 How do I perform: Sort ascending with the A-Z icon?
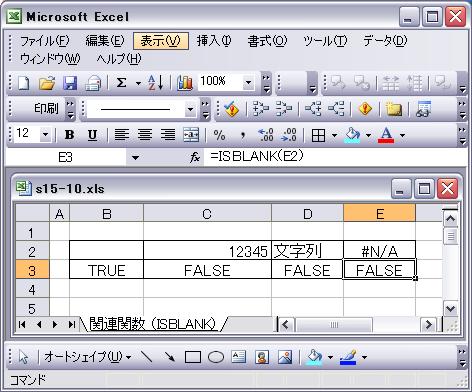tap(155, 82)
